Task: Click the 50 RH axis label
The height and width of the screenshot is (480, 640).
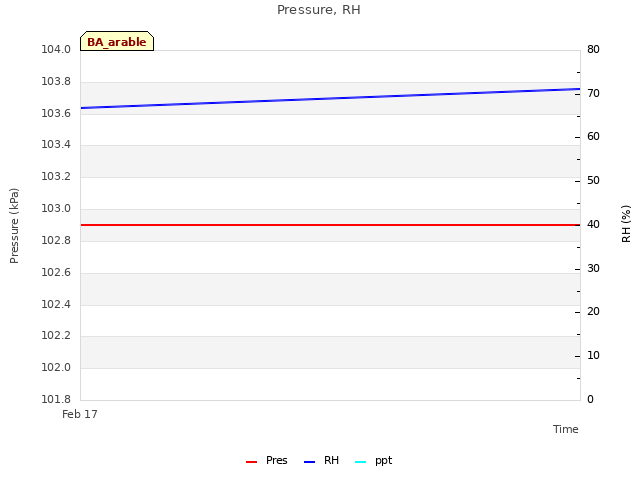Action: coord(593,180)
